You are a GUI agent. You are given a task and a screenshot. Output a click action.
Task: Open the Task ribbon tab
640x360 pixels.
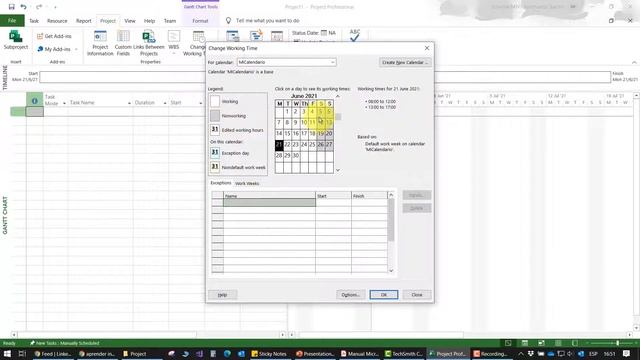[x=34, y=21]
